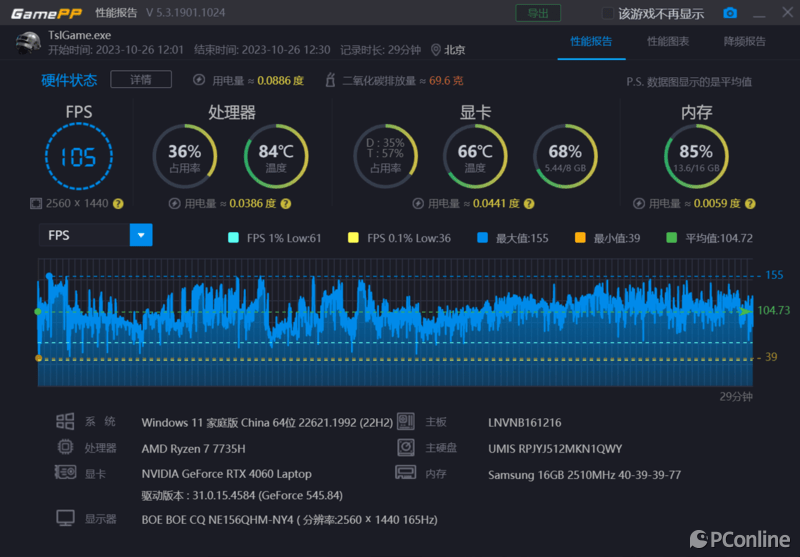
Task: Click the processor 36% usage gauge
Action: pyautogui.click(x=185, y=156)
